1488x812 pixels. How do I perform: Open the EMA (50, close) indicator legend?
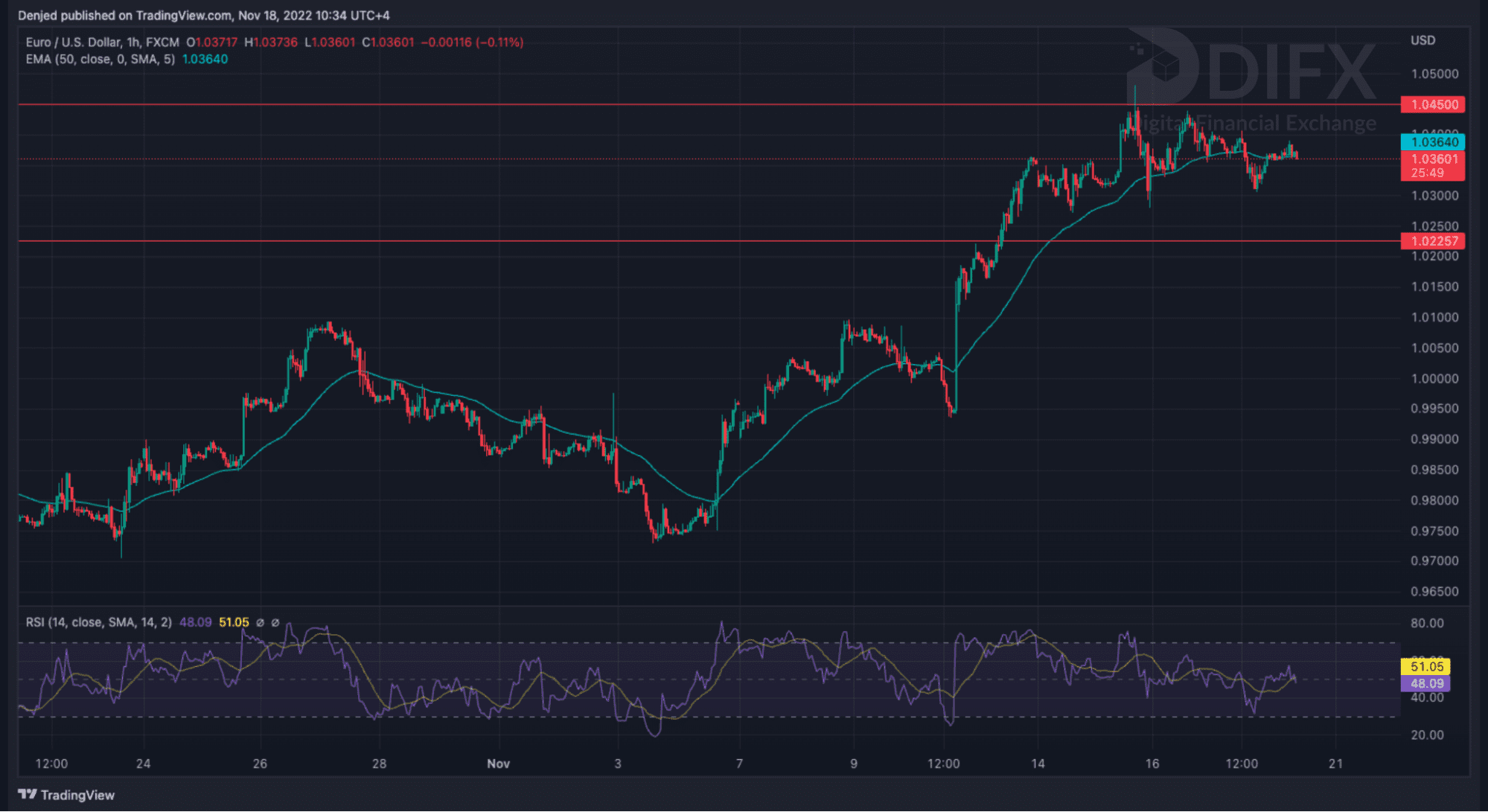[x=100, y=60]
